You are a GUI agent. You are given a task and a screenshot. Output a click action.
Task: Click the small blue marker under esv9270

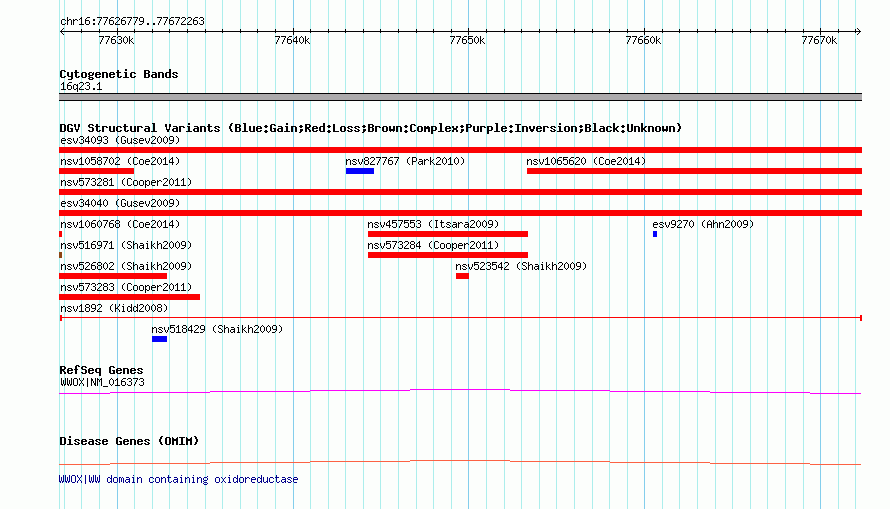[655, 234]
